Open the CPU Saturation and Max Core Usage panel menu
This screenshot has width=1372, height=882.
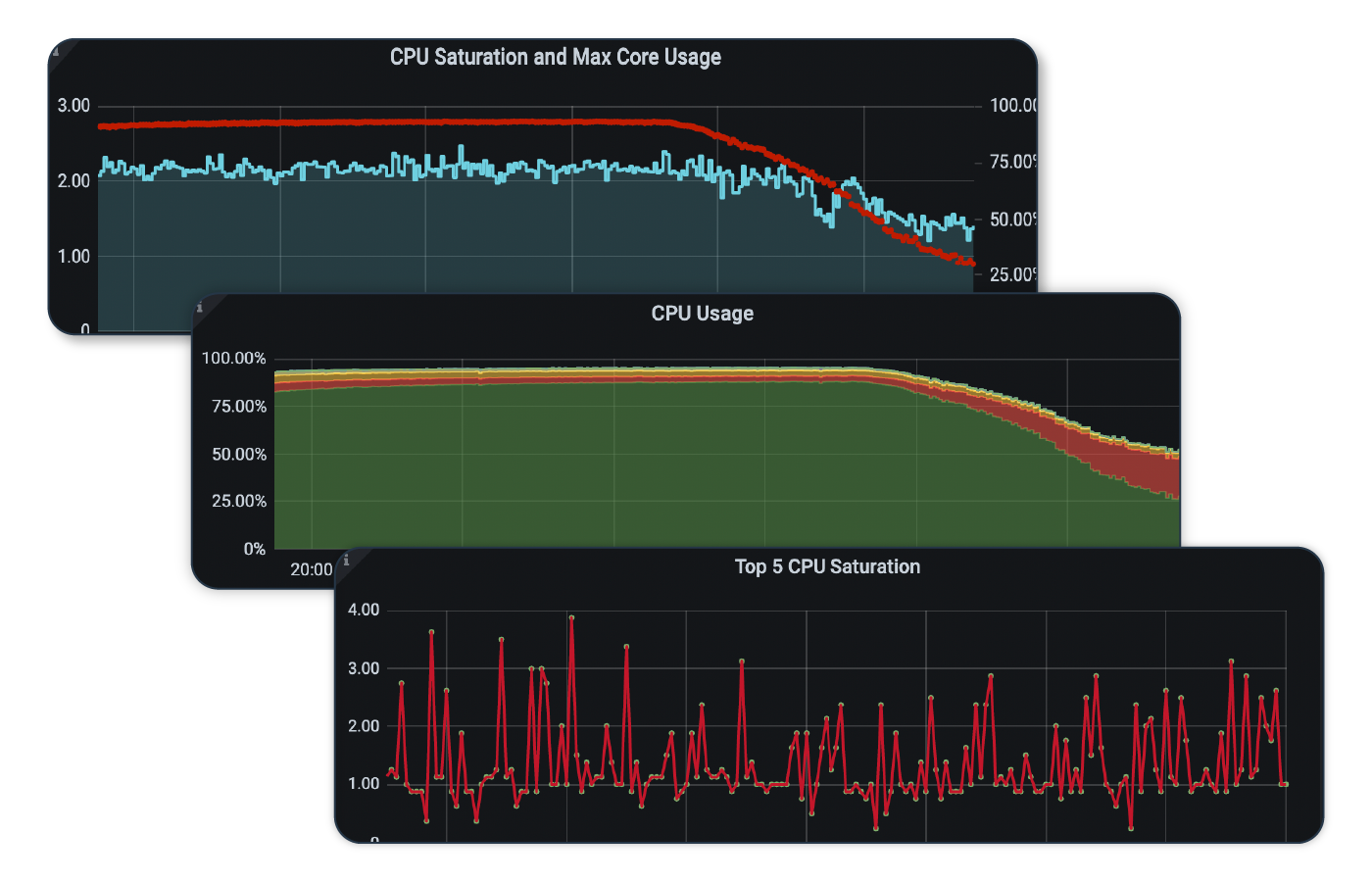coord(555,57)
